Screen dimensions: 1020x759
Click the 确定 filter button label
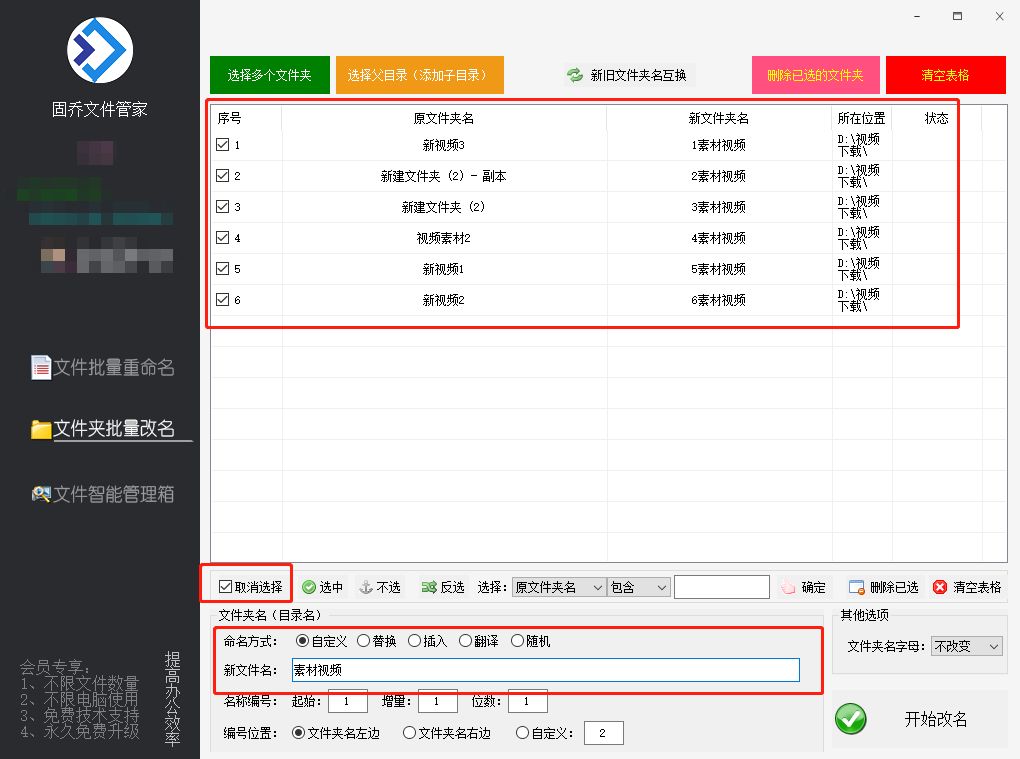click(813, 587)
